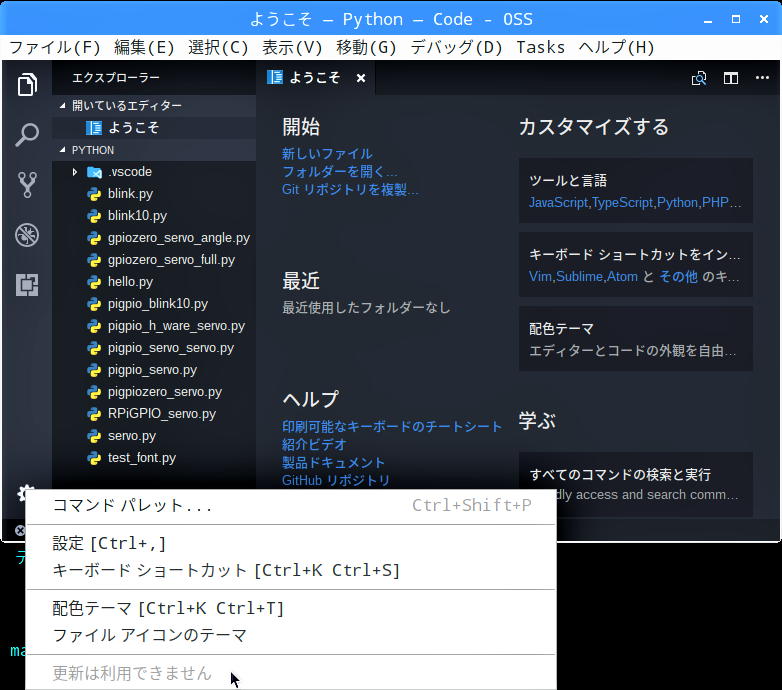Open the 移動(G) menu
The width and height of the screenshot is (782, 690).
point(366,47)
